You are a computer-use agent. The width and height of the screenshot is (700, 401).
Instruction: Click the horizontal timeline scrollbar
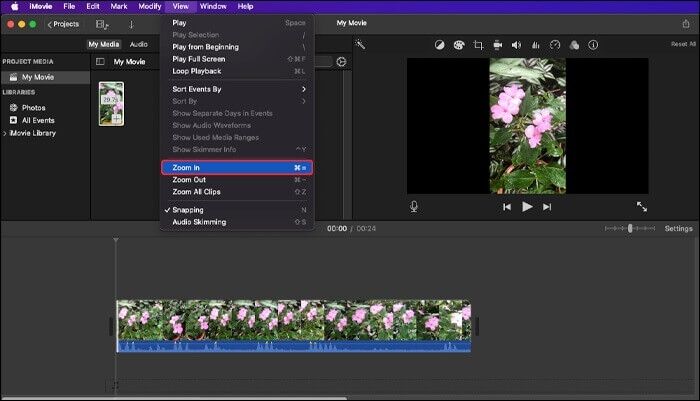[x=174, y=398]
